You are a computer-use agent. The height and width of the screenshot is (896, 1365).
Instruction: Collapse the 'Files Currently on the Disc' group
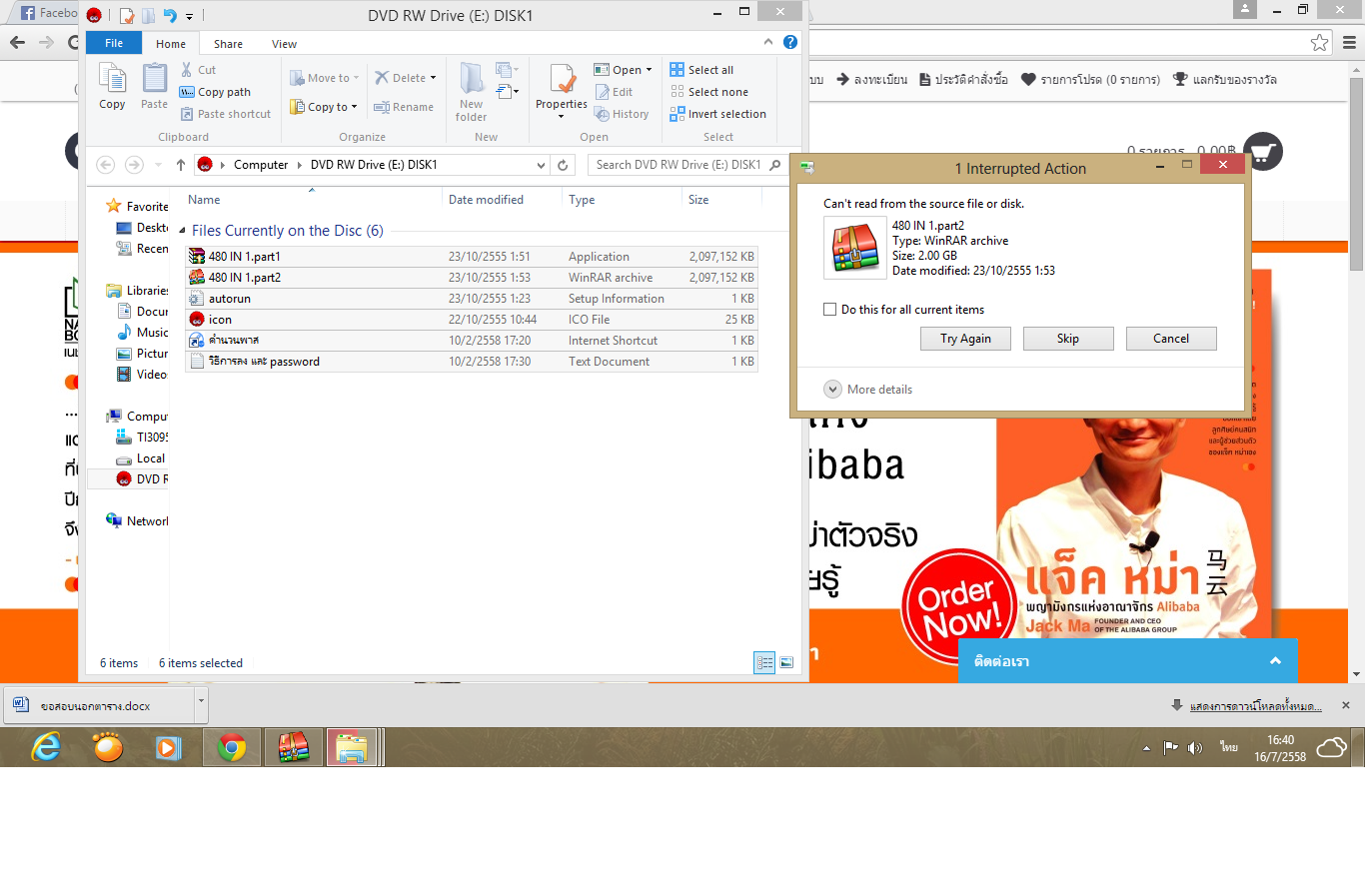182,231
